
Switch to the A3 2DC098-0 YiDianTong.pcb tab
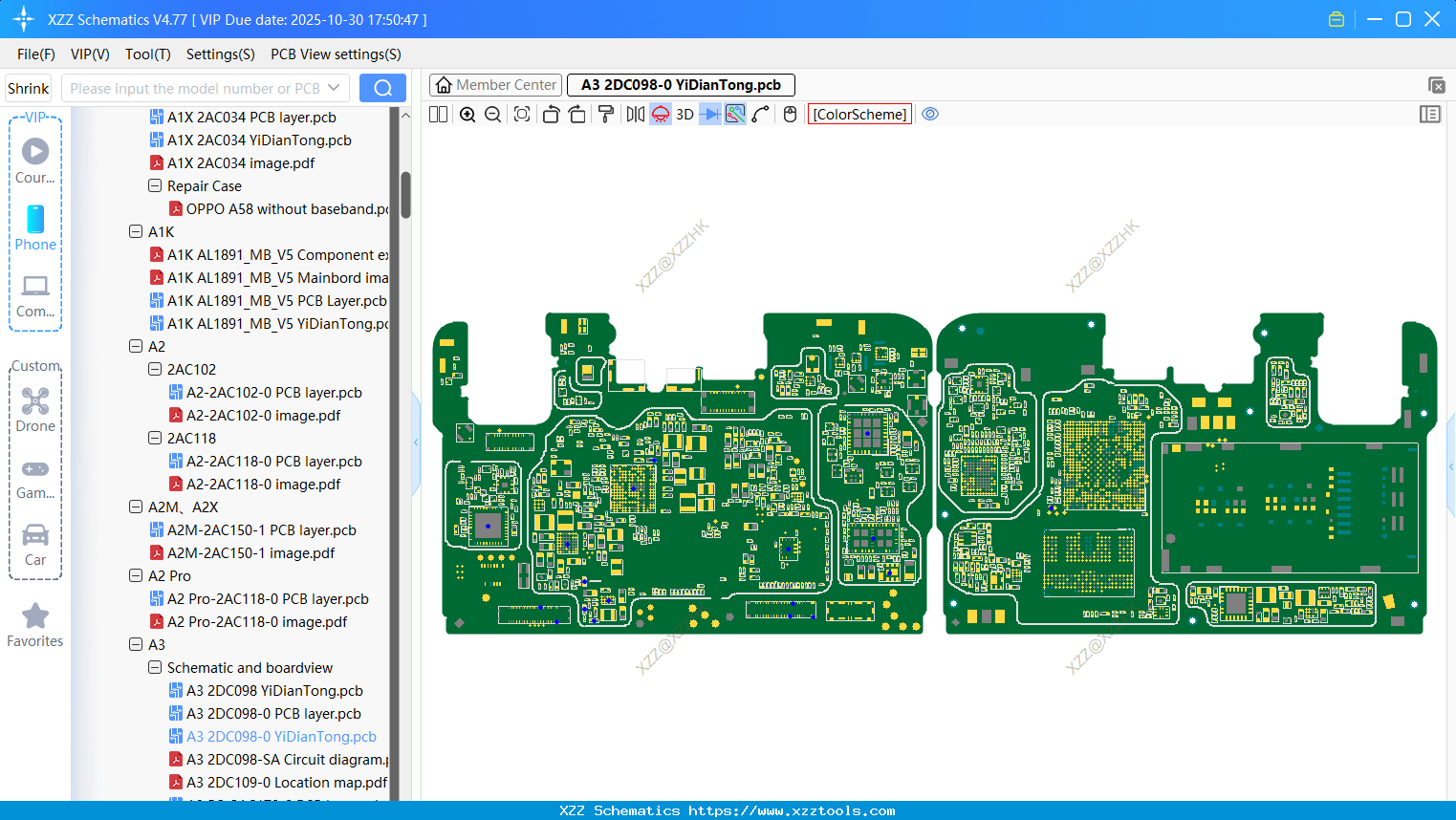pos(681,84)
